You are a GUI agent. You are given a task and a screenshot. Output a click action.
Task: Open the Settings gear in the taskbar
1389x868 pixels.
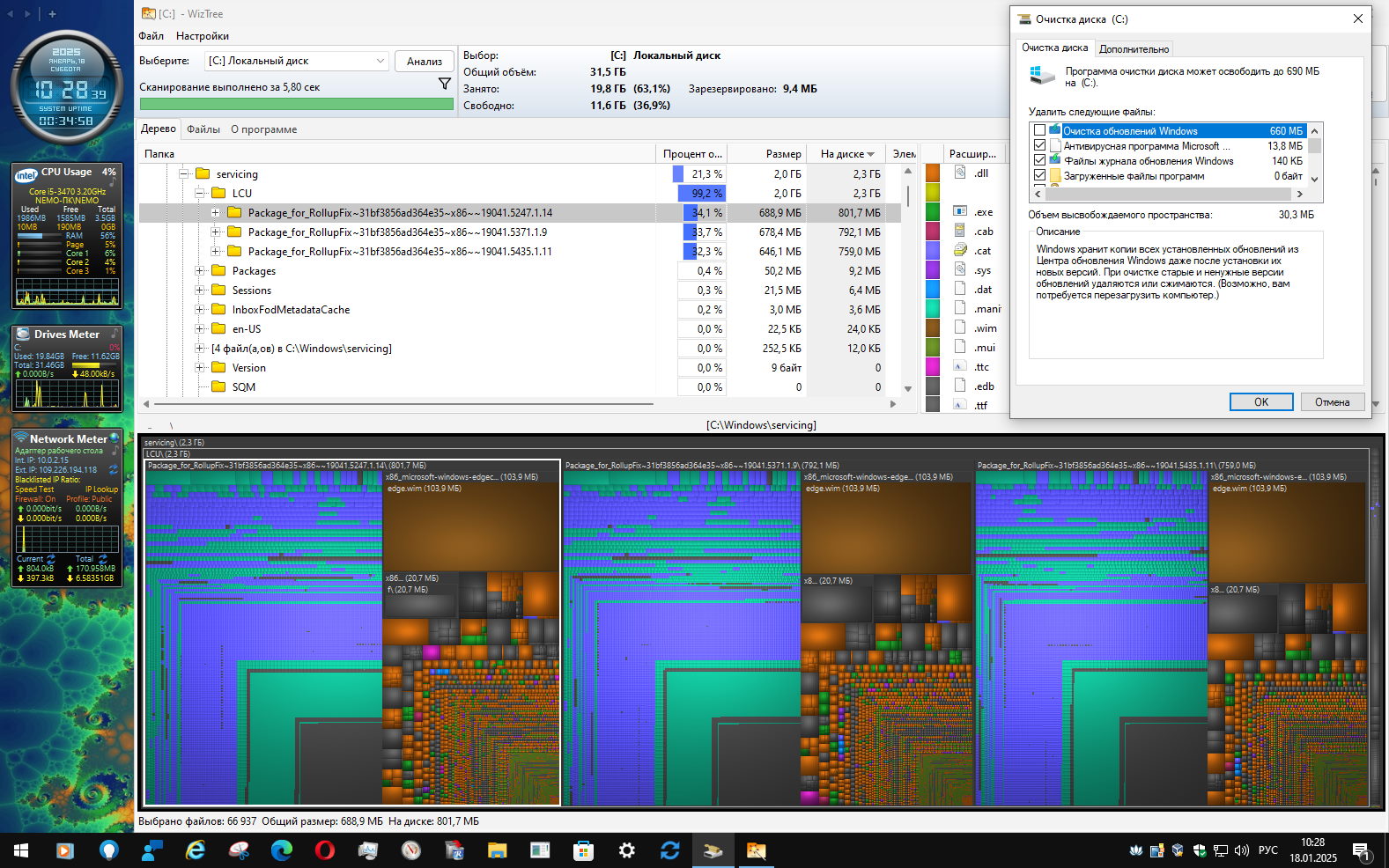click(x=626, y=850)
